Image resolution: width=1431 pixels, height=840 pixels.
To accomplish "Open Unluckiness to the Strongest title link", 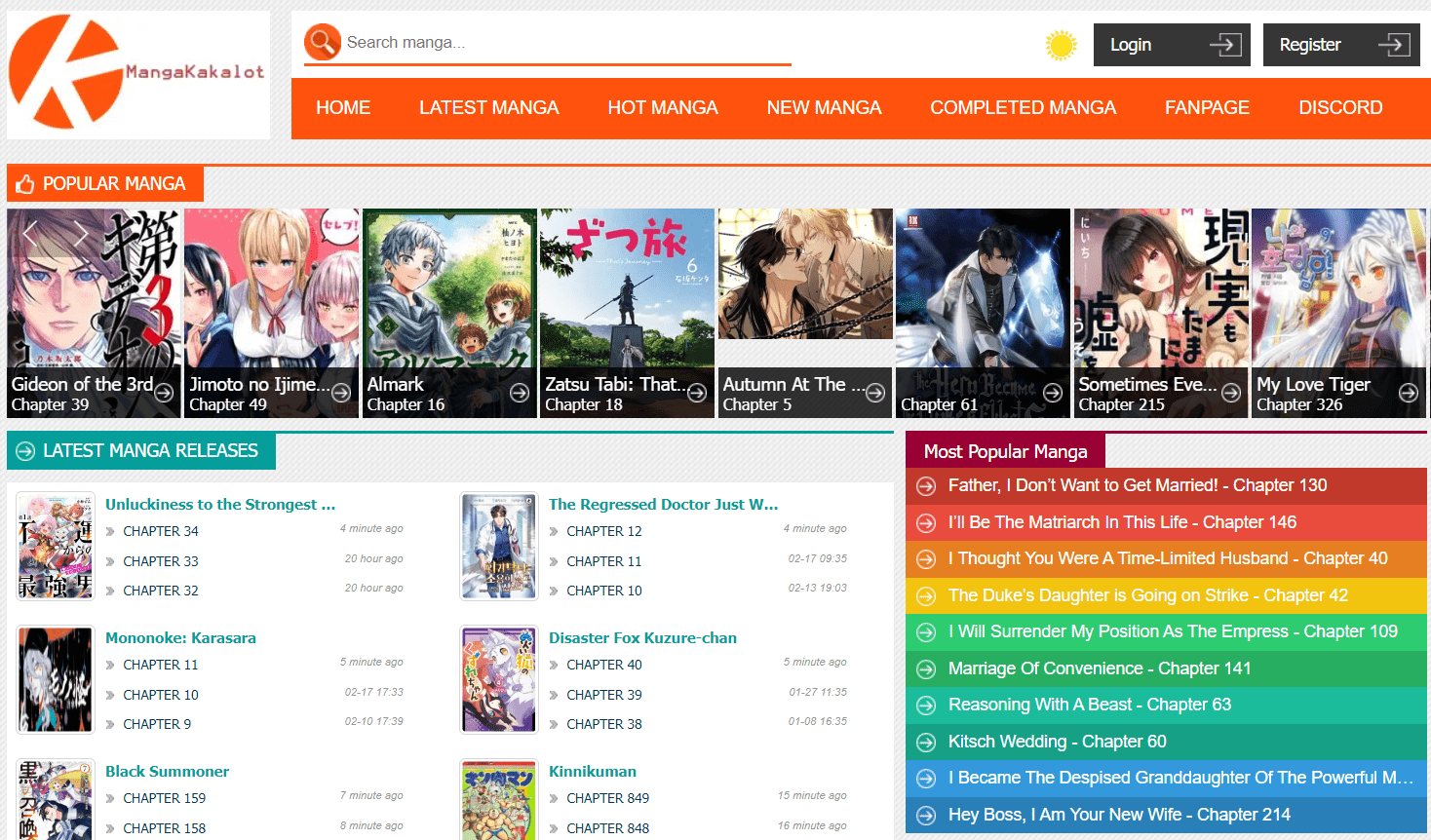I will [220, 505].
